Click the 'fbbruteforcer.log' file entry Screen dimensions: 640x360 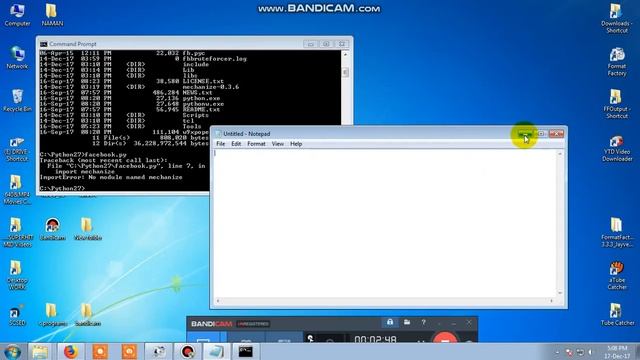[214, 59]
